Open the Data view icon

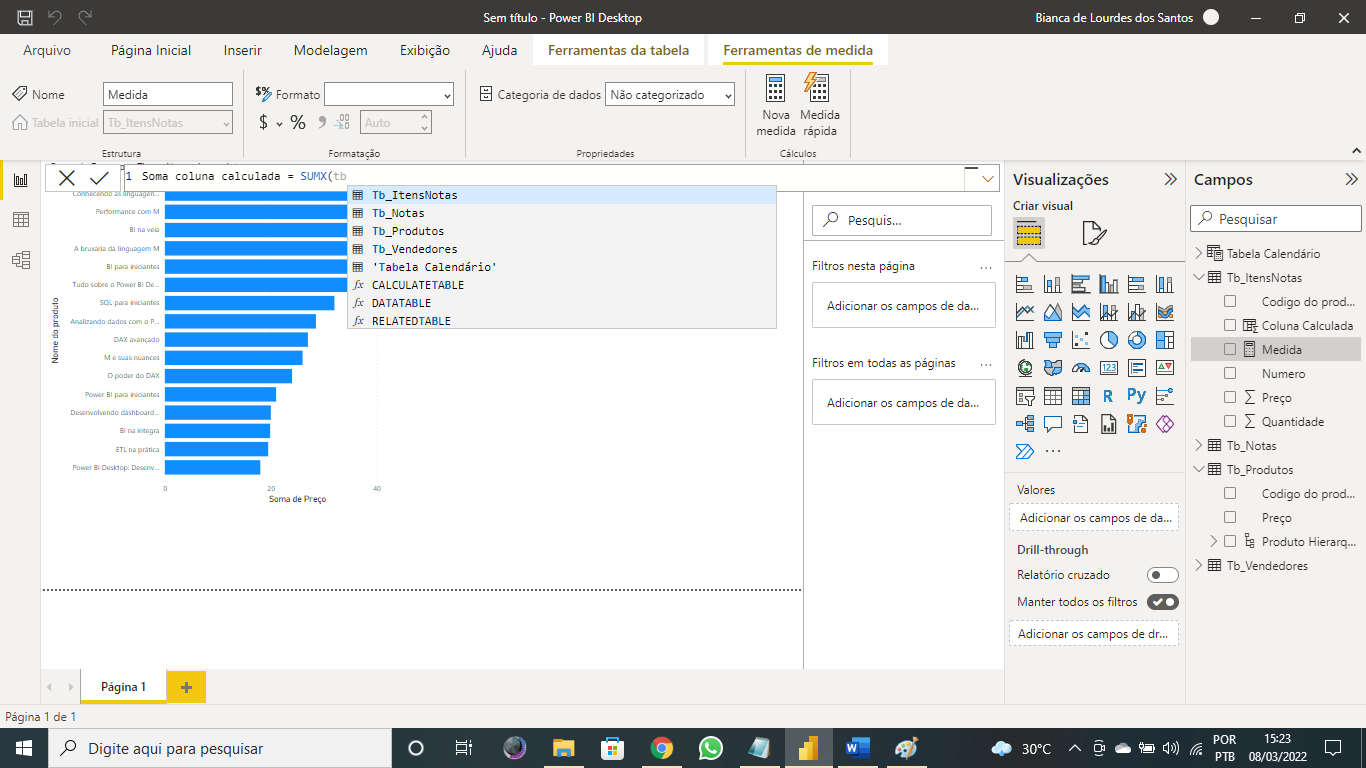[20, 220]
